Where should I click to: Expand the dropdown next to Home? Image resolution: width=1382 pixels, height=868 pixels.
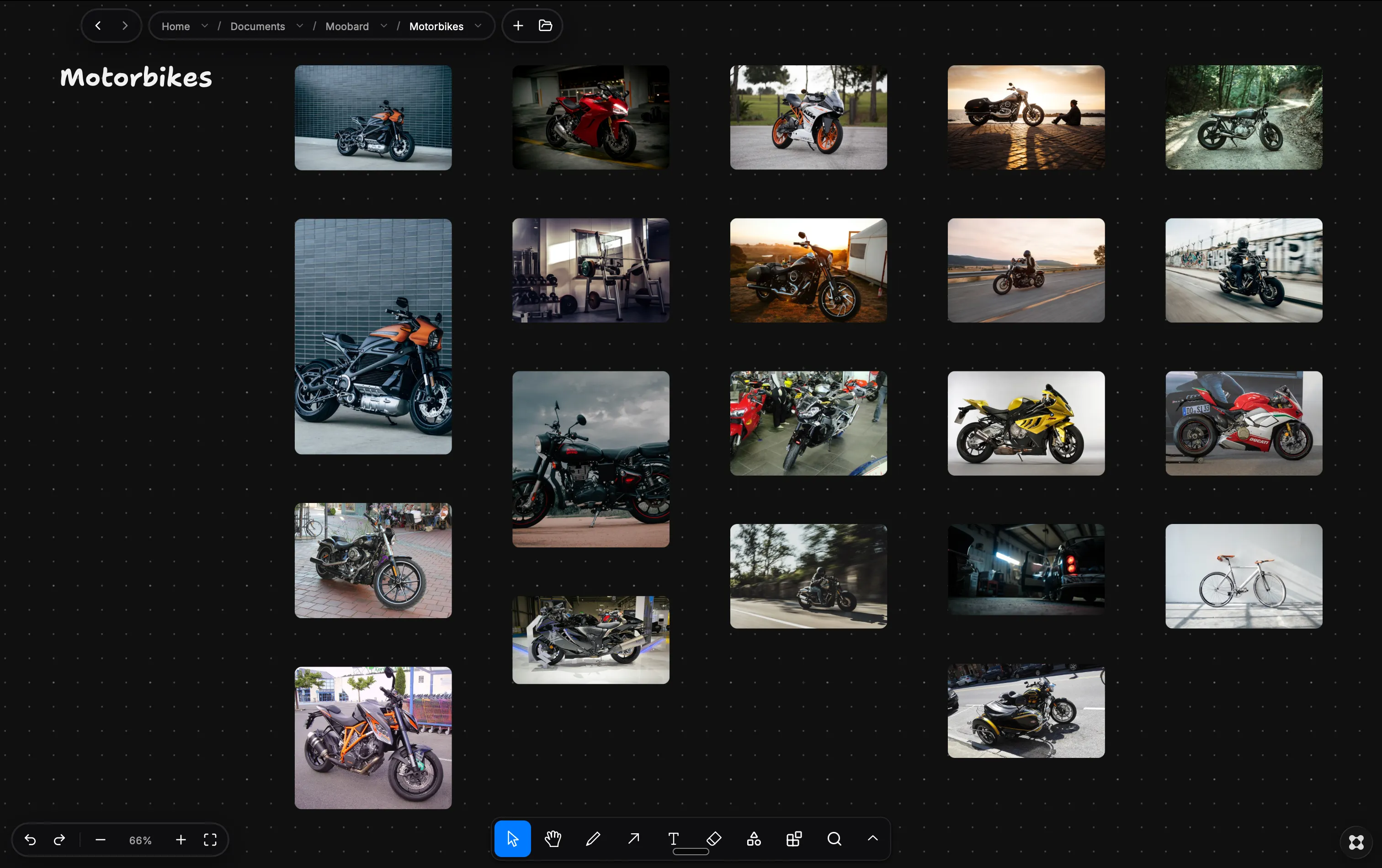click(x=204, y=26)
